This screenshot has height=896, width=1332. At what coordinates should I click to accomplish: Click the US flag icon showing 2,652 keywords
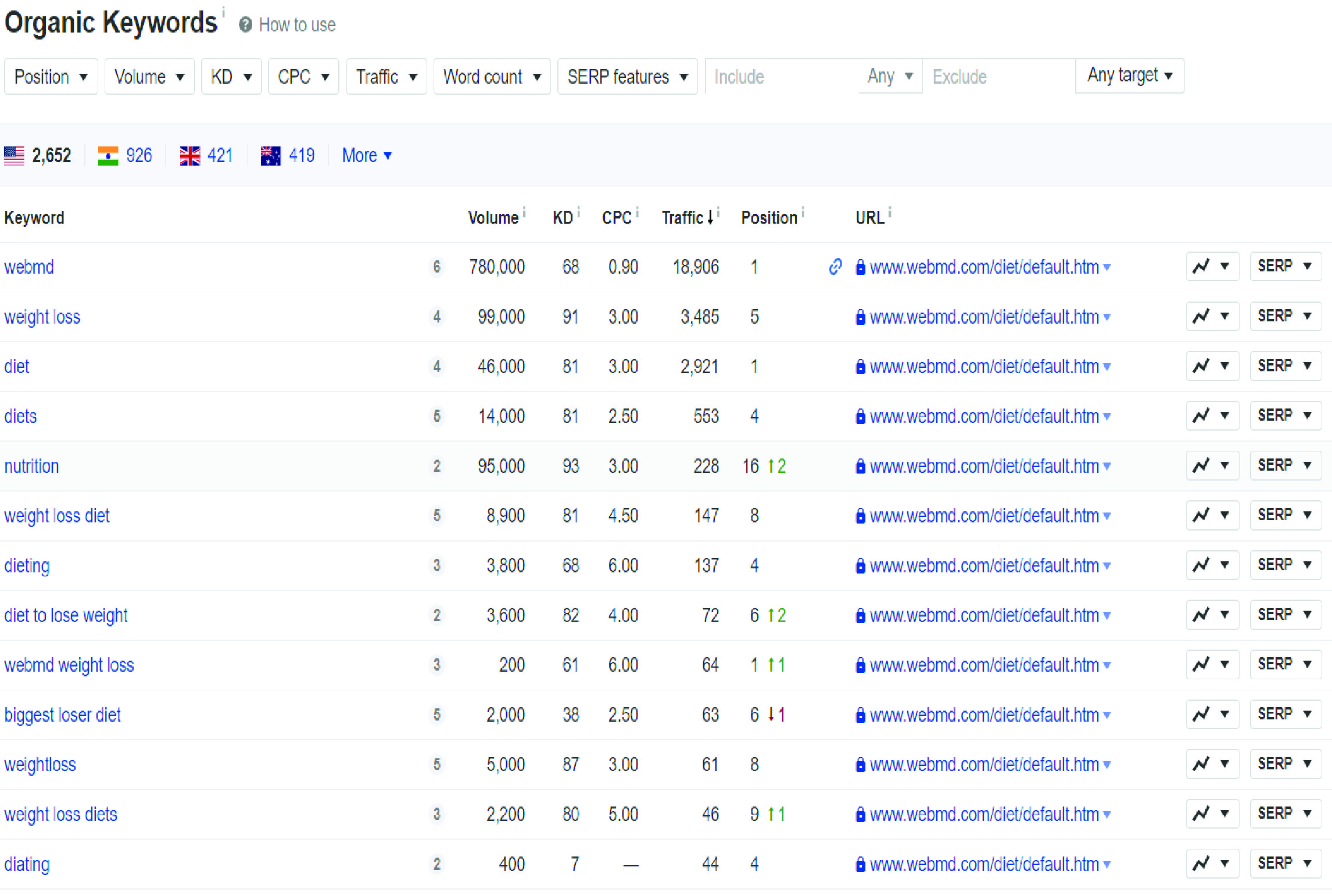coord(13,155)
